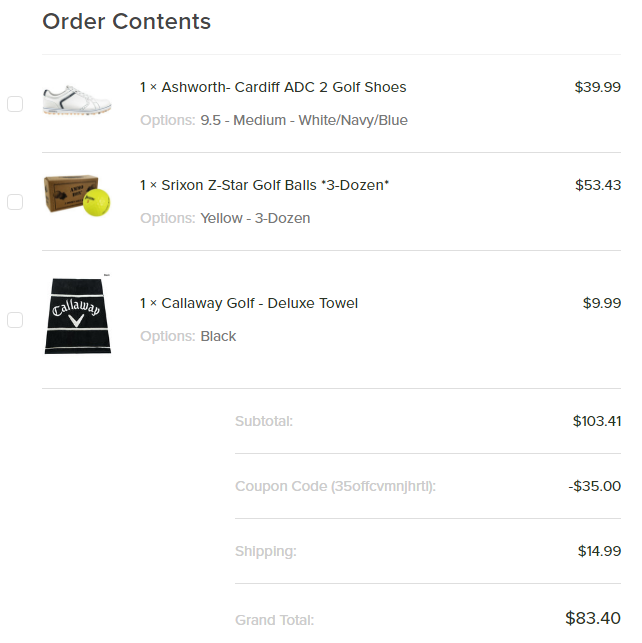Image resolution: width=642 pixels, height=643 pixels.
Task: Click the $39.99 price of the shoes
Action: coord(597,87)
